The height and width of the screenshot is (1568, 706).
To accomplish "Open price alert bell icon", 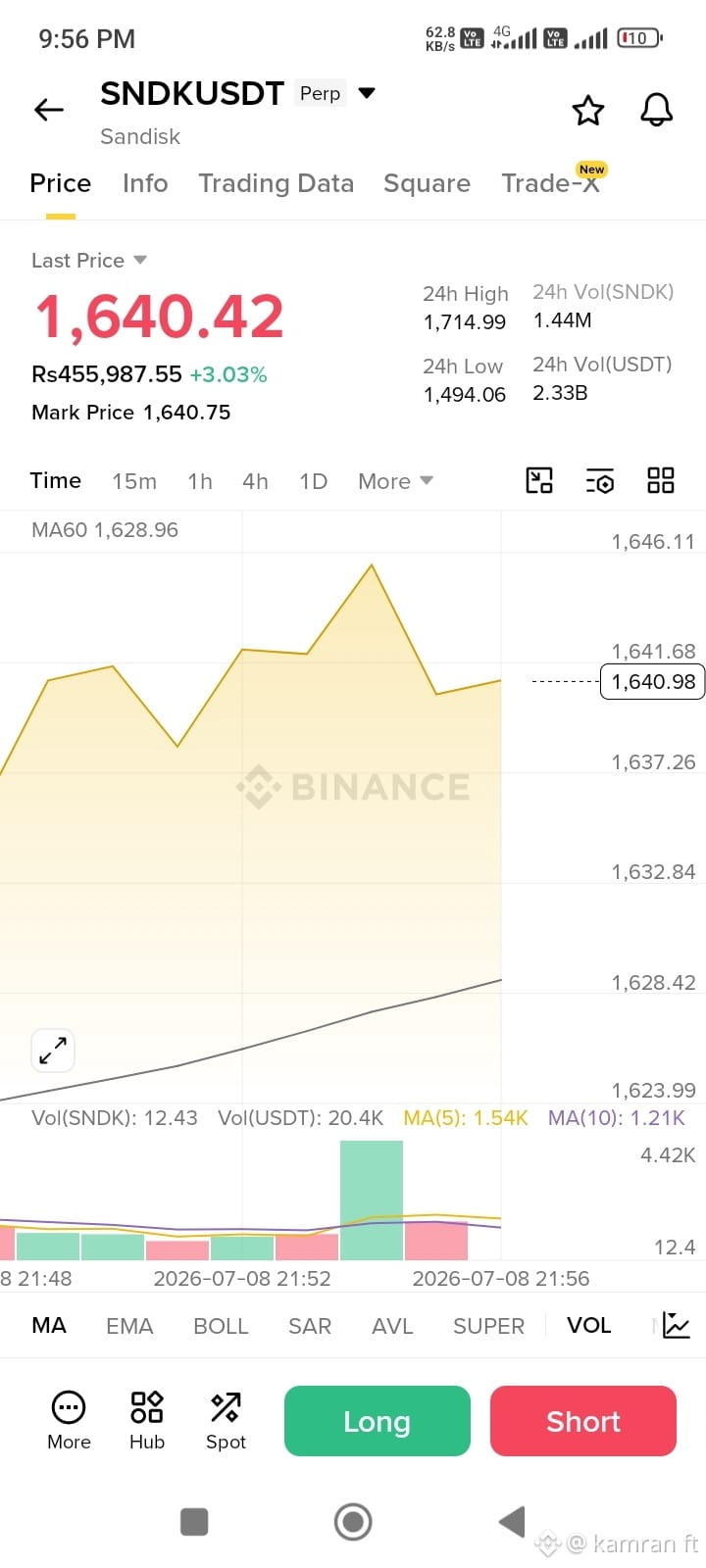I will tap(657, 110).
